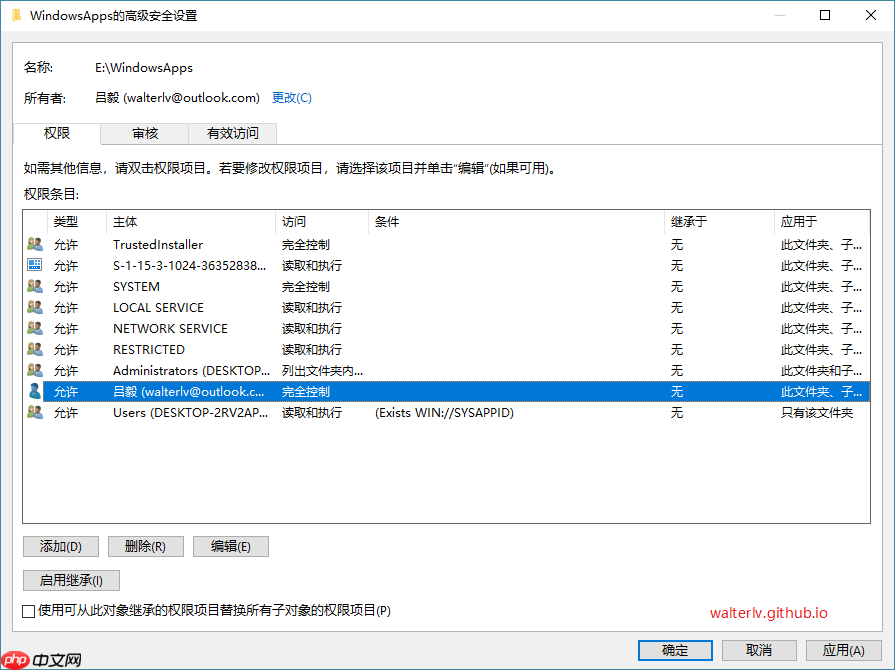Viewport: 895px width, 670px height.
Task: Visit the walterlv.github.io link
Action: (769, 613)
